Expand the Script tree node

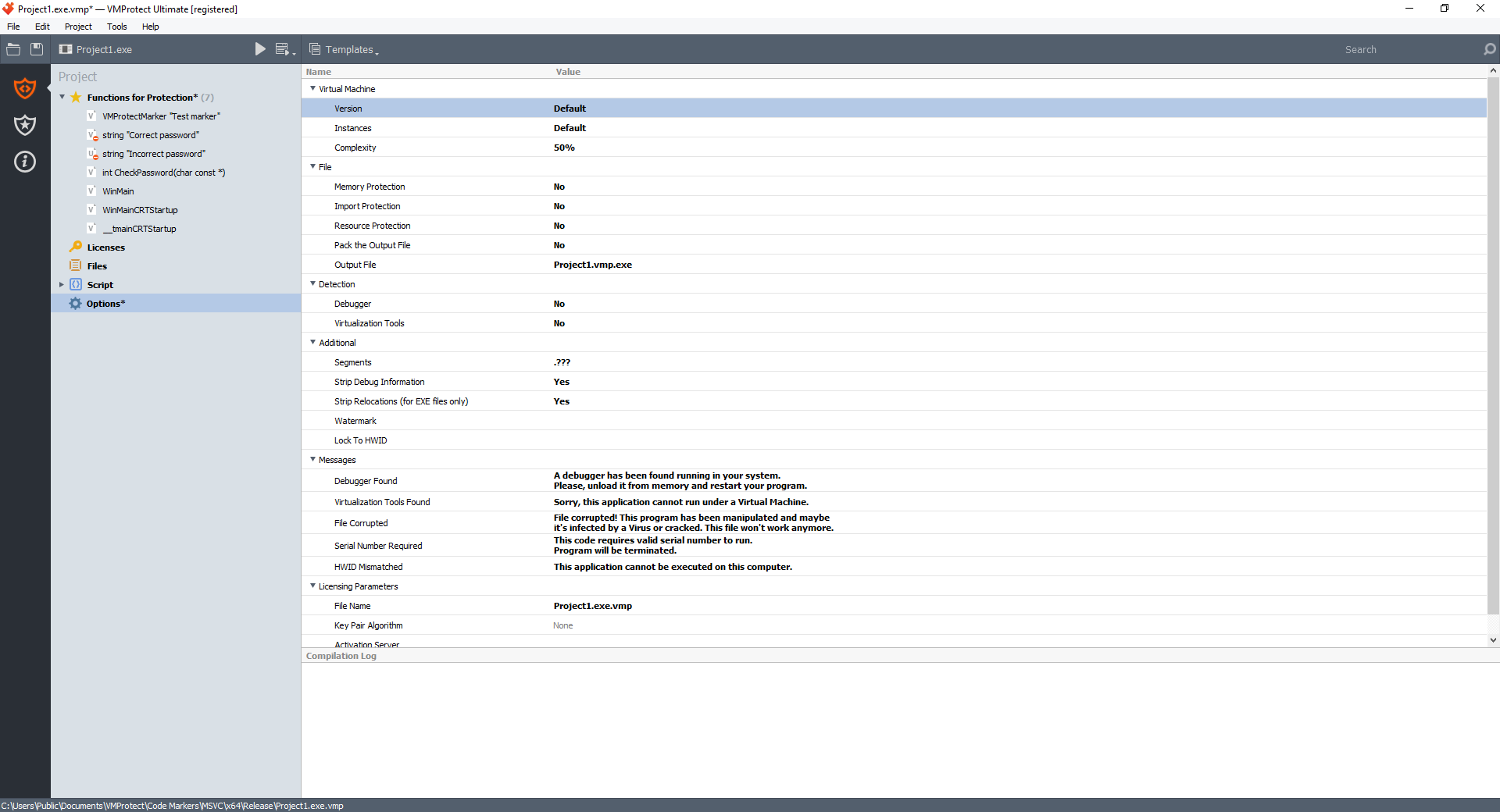point(62,285)
